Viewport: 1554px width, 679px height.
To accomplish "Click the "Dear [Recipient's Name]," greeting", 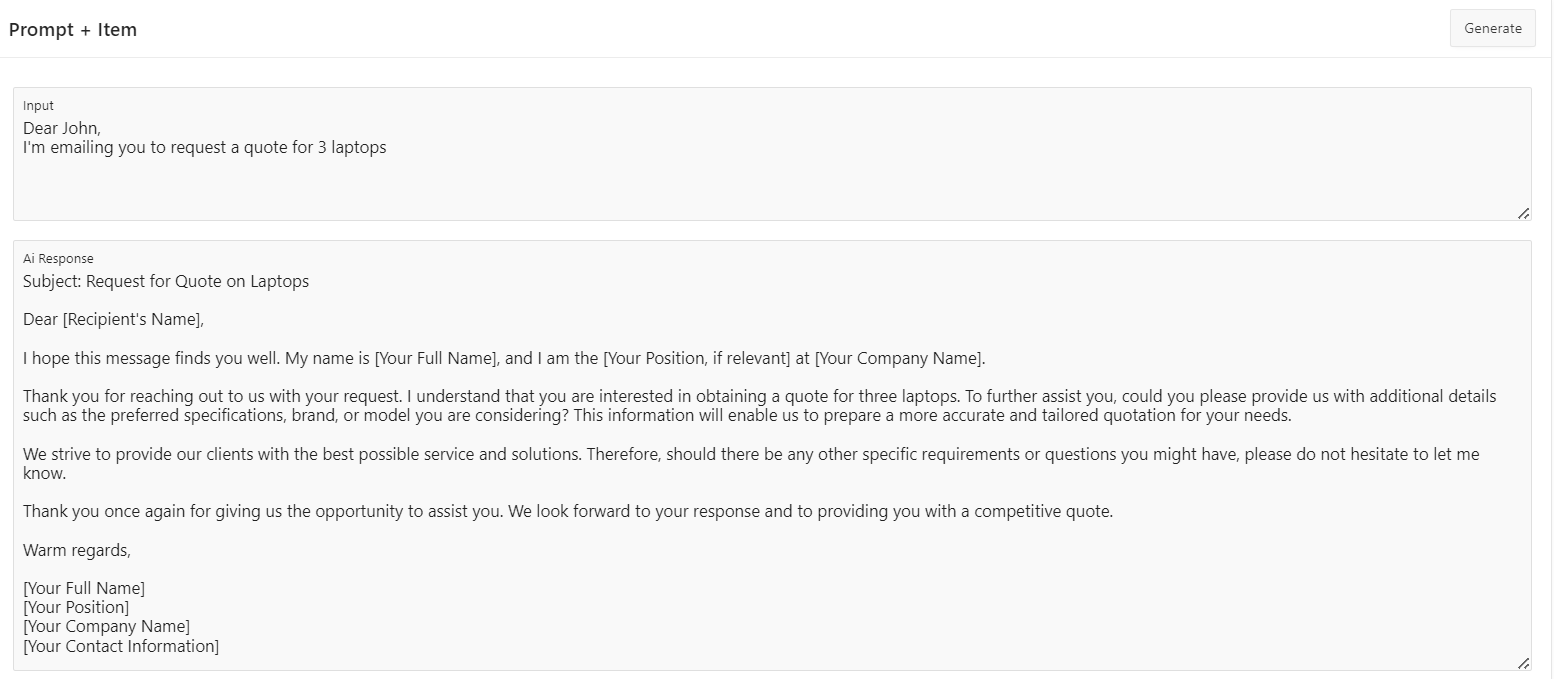I will (113, 320).
